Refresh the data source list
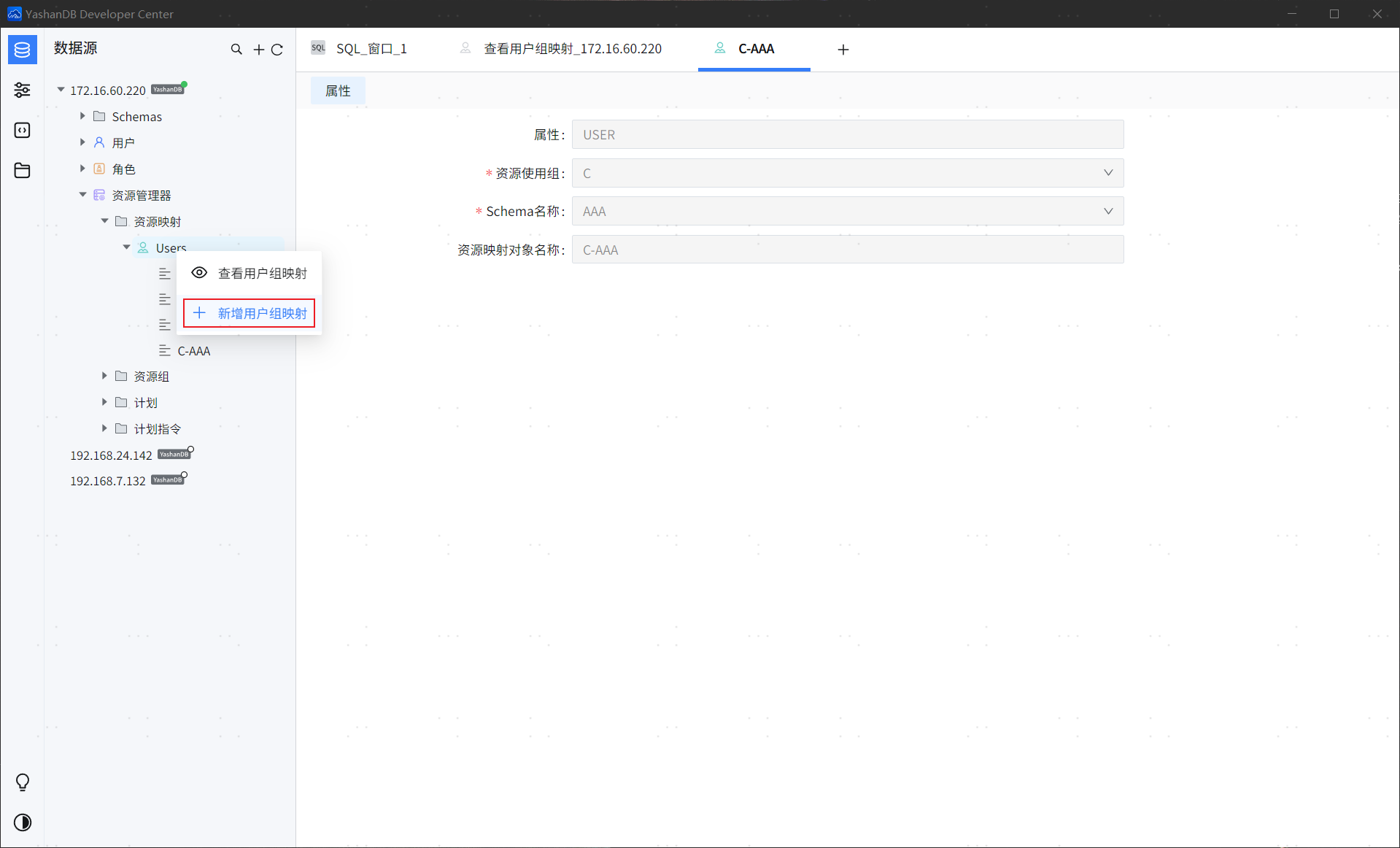This screenshot has height=848, width=1400. [277, 50]
